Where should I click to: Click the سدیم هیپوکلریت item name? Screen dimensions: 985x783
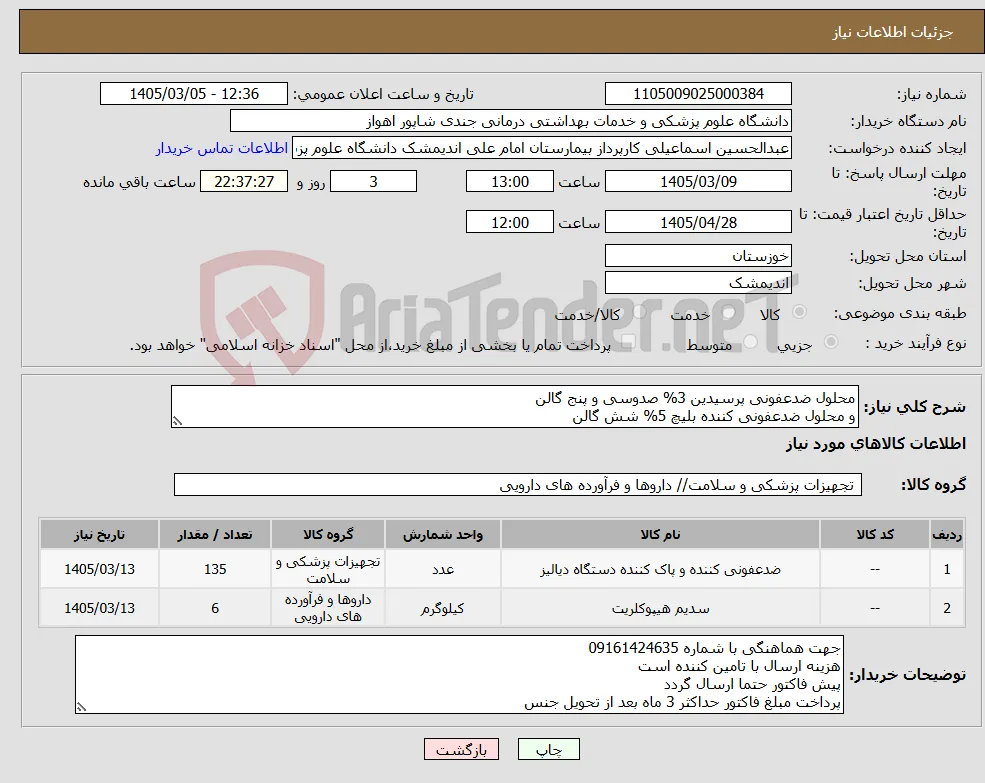[660, 608]
